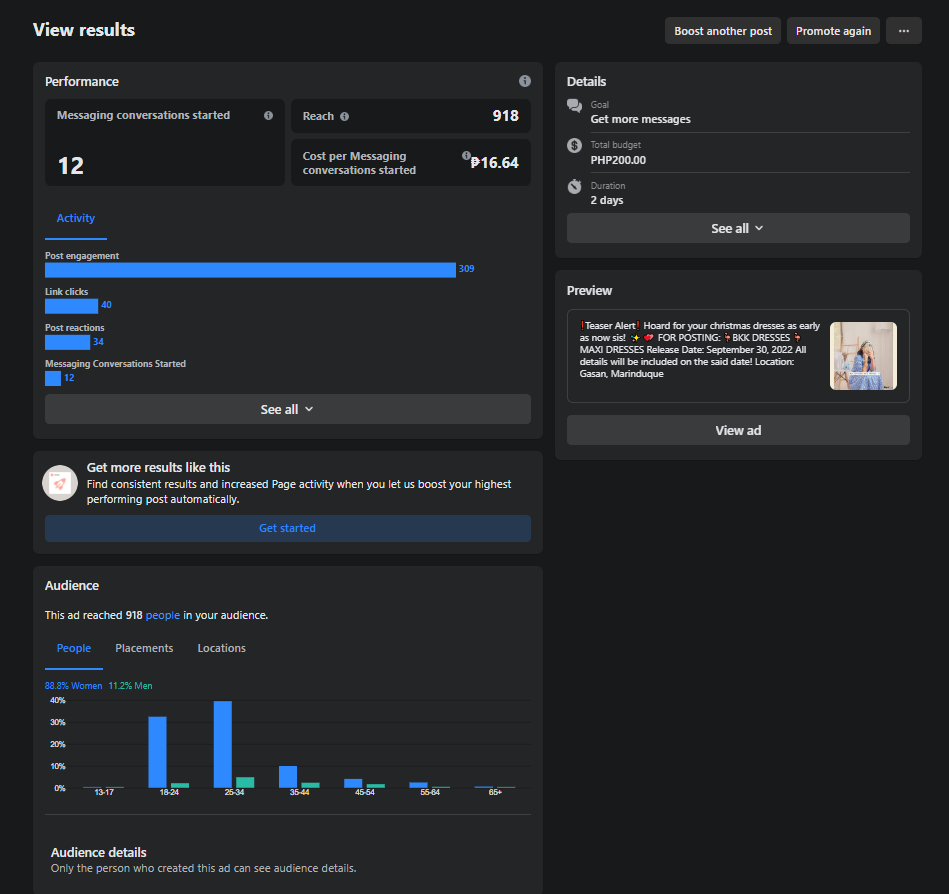Image resolution: width=949 pixels, height=894 pixels.
Task: Select the Activity tab
Action: 76,219
